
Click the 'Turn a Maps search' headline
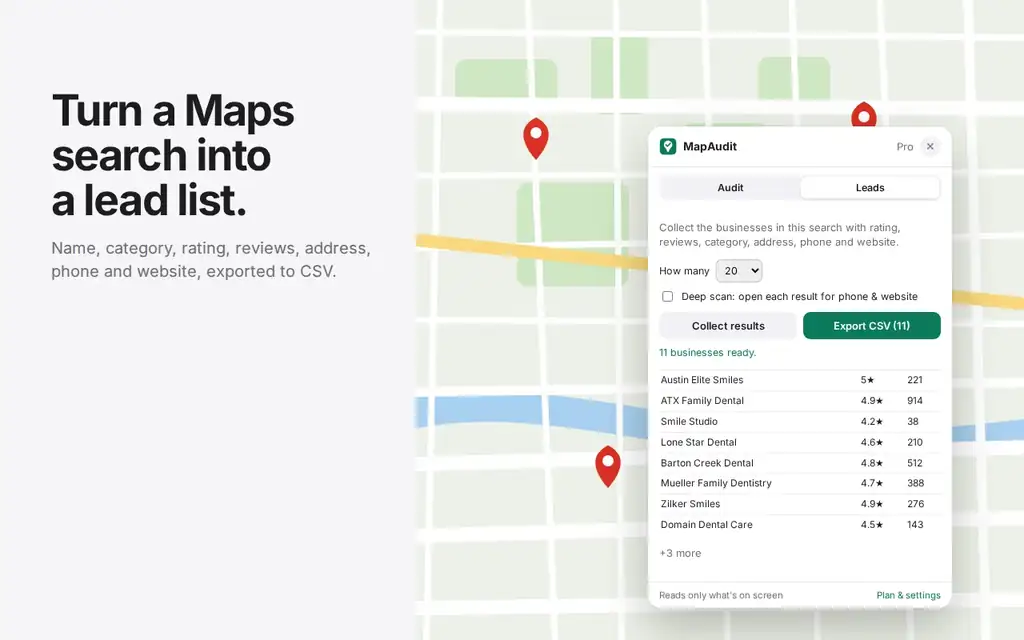[173, 155]
